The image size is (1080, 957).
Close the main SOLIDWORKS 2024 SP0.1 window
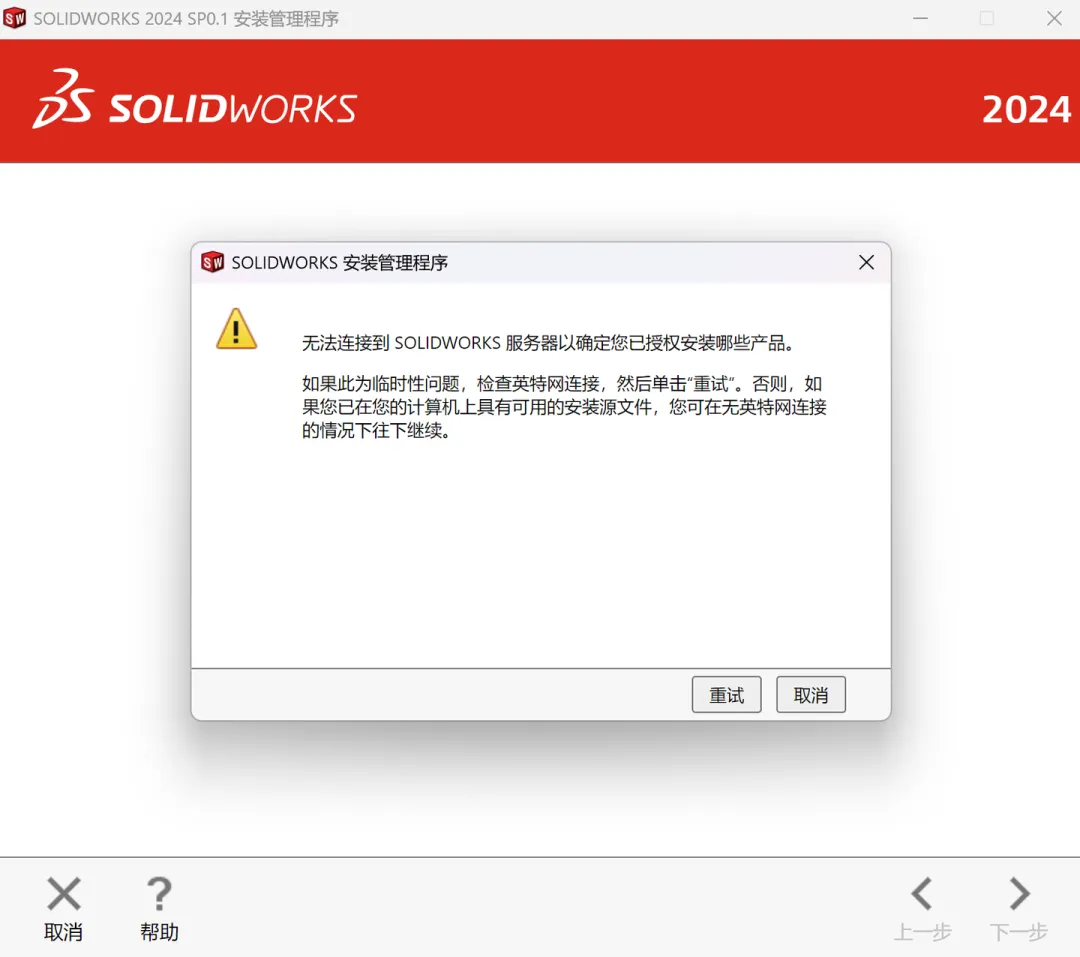tap(1054, 19)
